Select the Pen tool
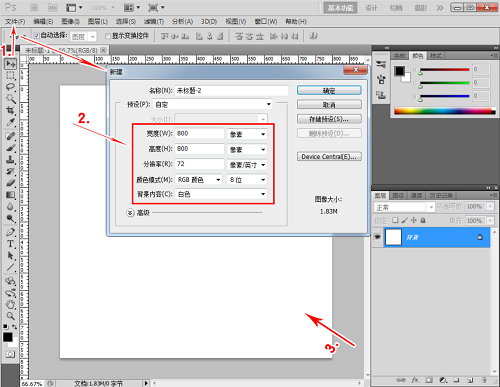500x387 pixels. (x=10, y=232)
